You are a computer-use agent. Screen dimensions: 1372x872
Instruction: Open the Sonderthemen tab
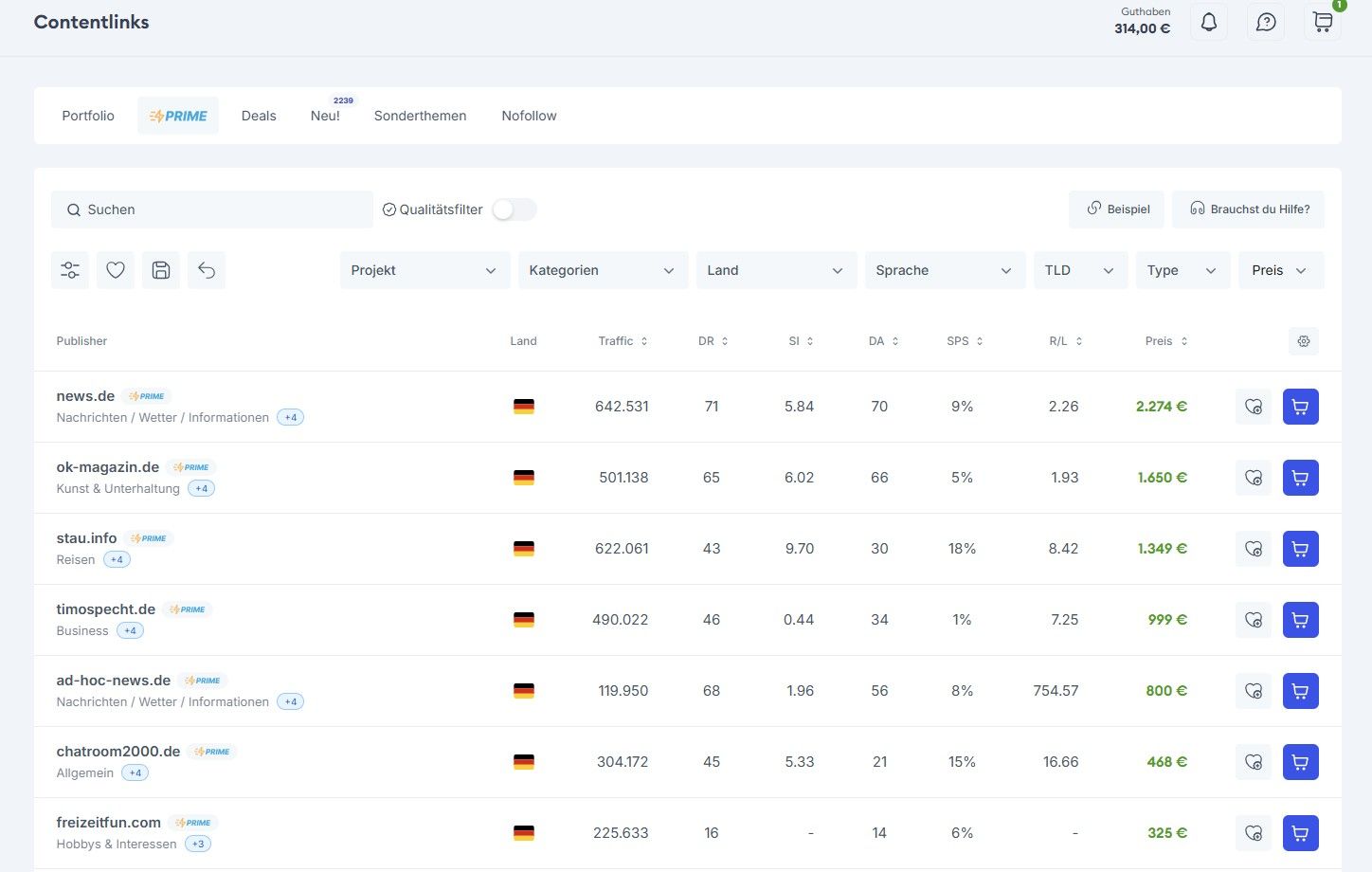[x=420, y=116]
